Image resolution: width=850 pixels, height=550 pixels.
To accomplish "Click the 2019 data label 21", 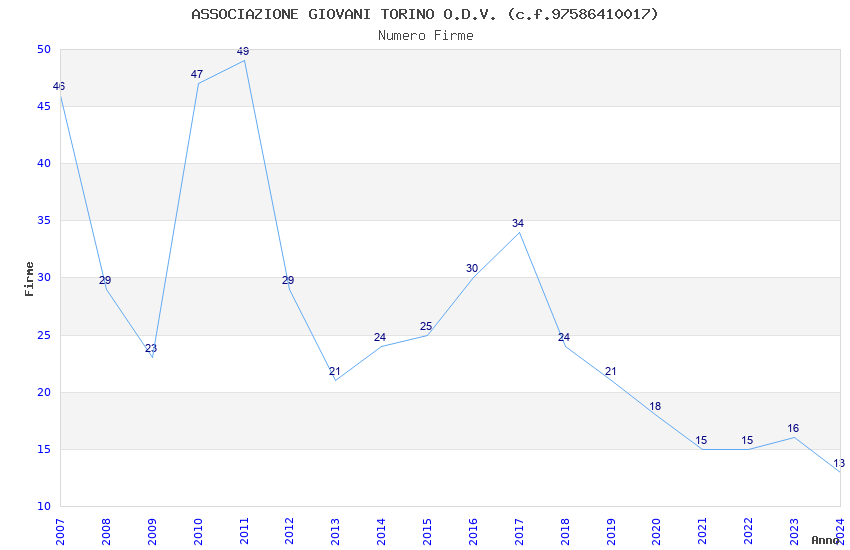I will click(x=610, y=372).
